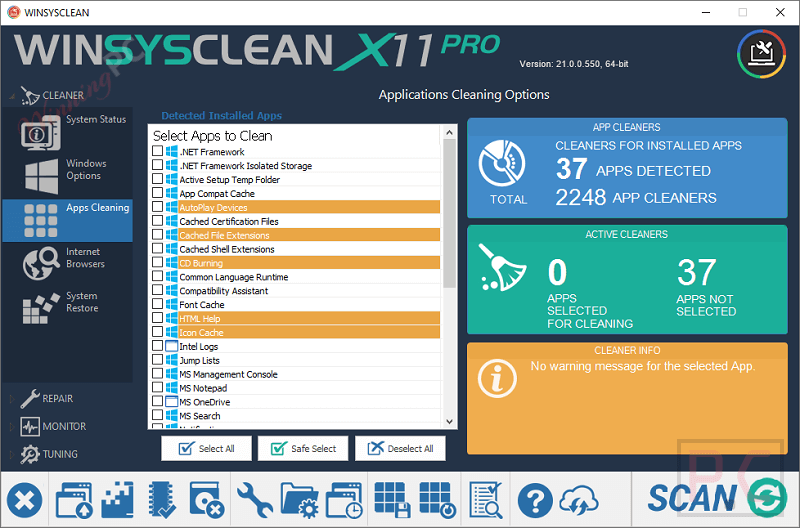The image size is (800, 528).
Task: Open the TUNING menu label
Action: click(60, 454)
